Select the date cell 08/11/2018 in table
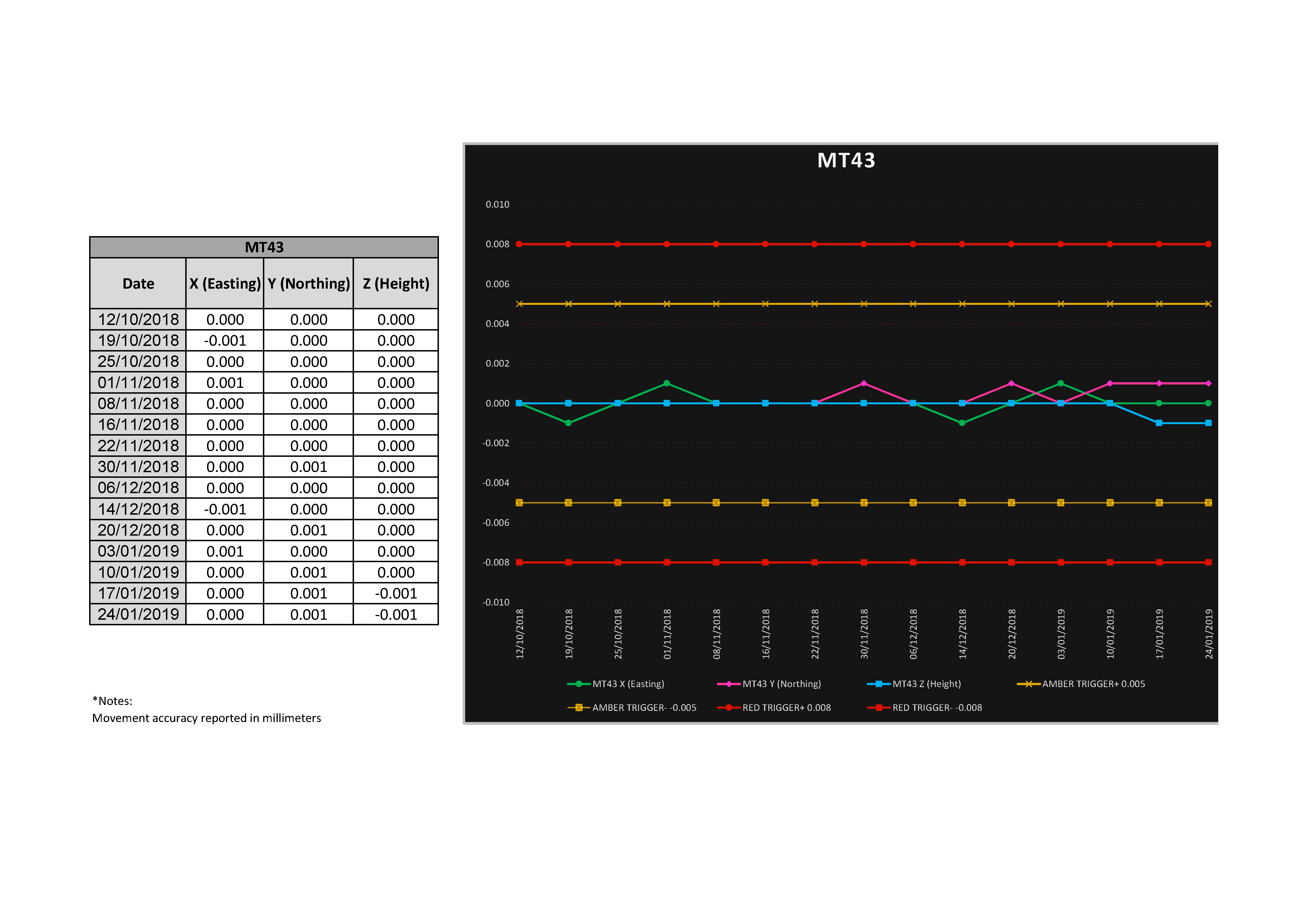This screenshot has height=924, width=1307. (138, 404)
